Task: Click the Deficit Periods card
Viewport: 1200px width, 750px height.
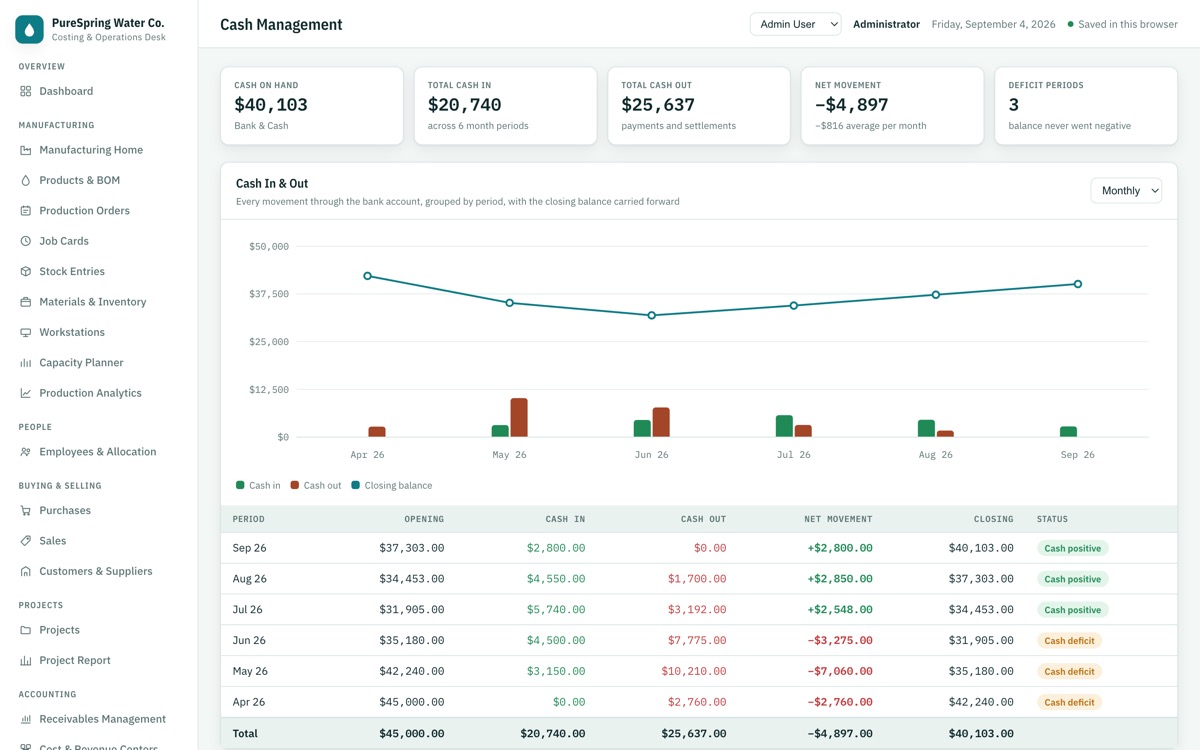Action: pos(1086,106)
